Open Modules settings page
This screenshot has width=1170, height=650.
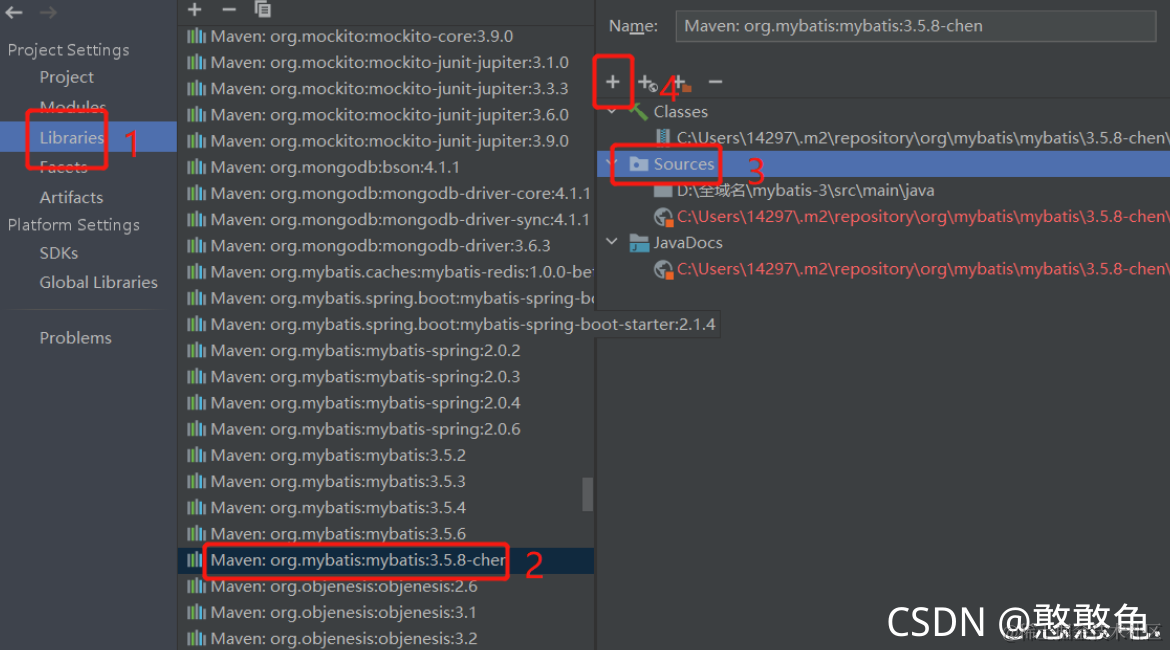(72, 107)
